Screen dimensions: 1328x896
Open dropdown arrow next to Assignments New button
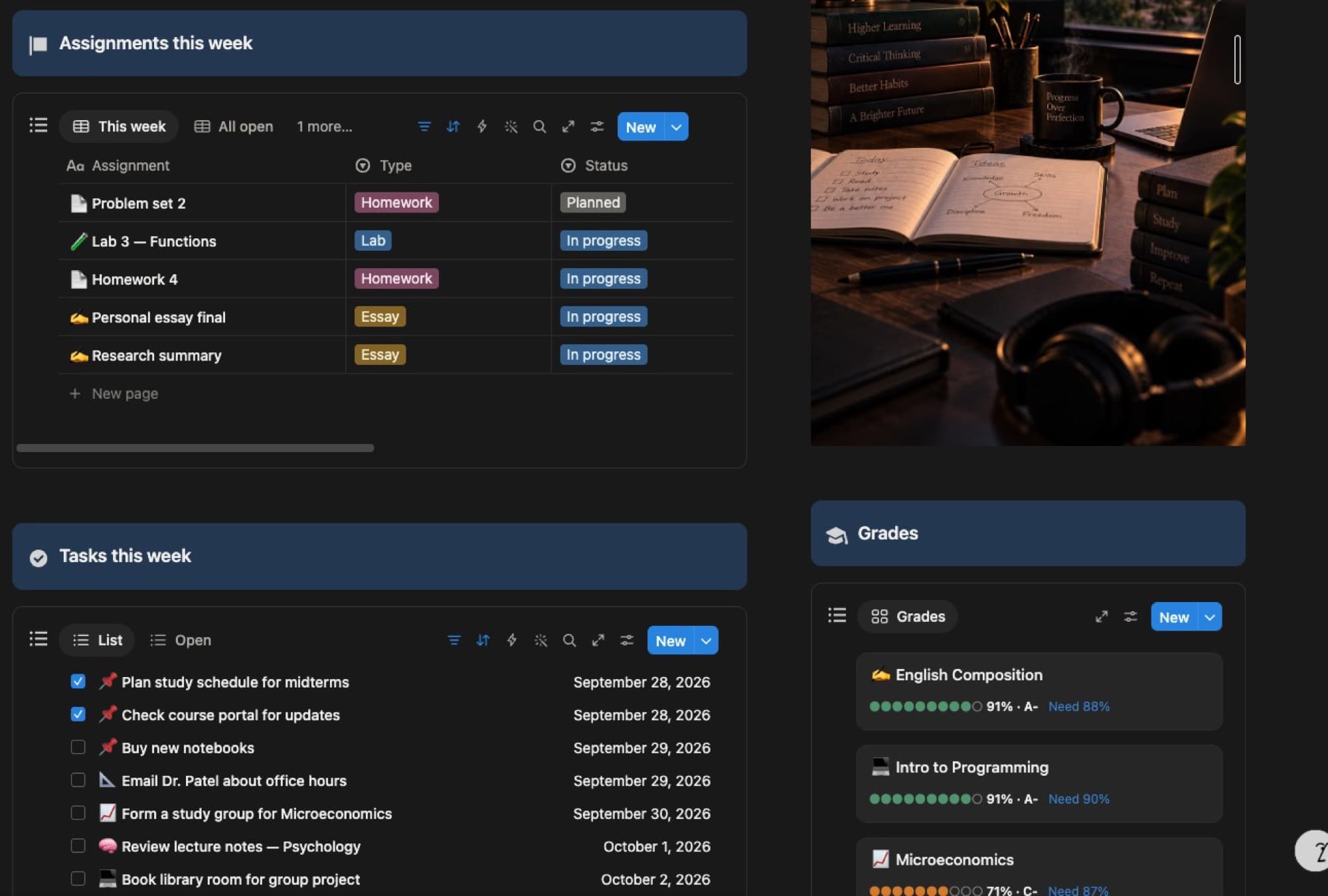676,127
